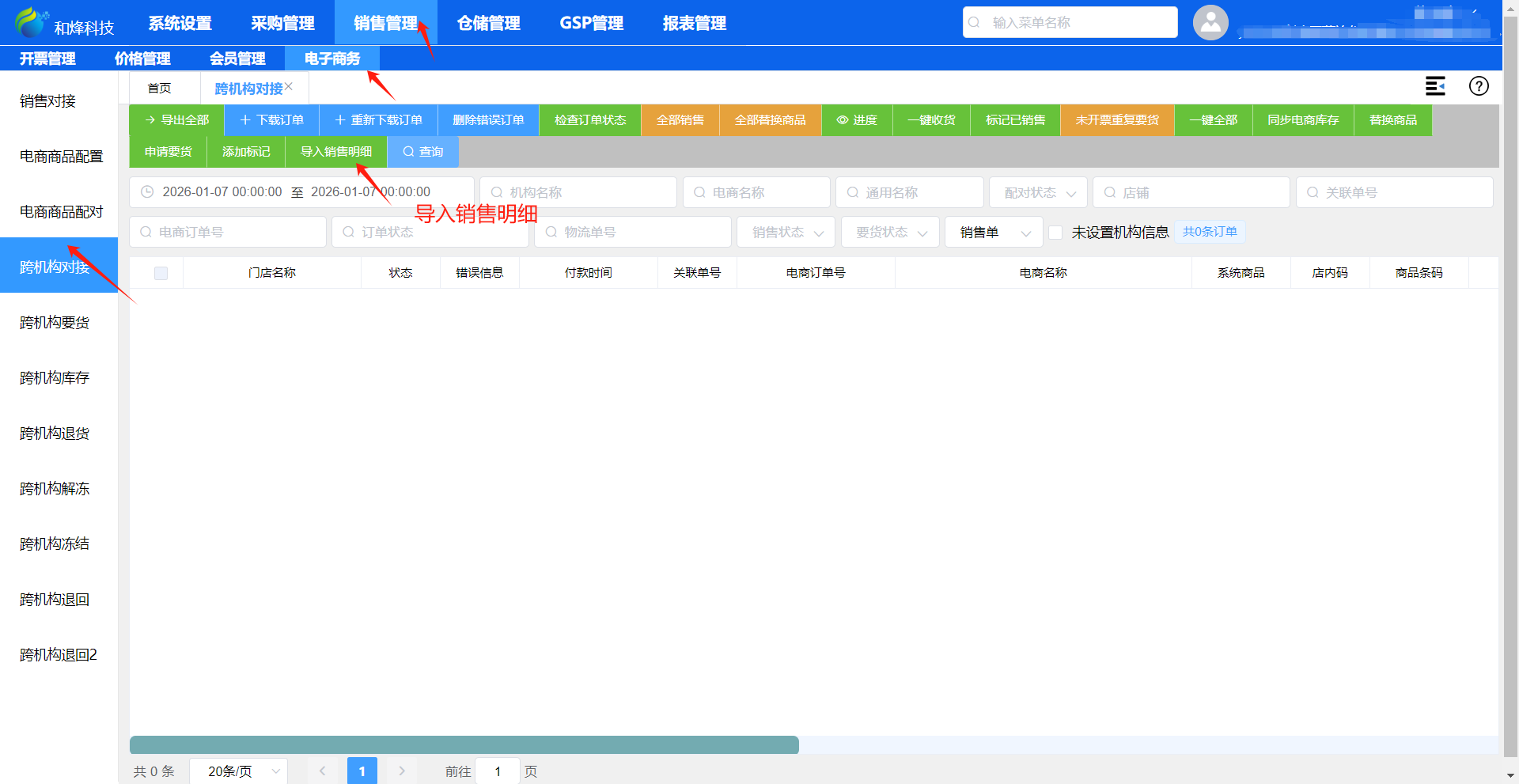Open the 仓储管理 top menu

tap(488, 23)
